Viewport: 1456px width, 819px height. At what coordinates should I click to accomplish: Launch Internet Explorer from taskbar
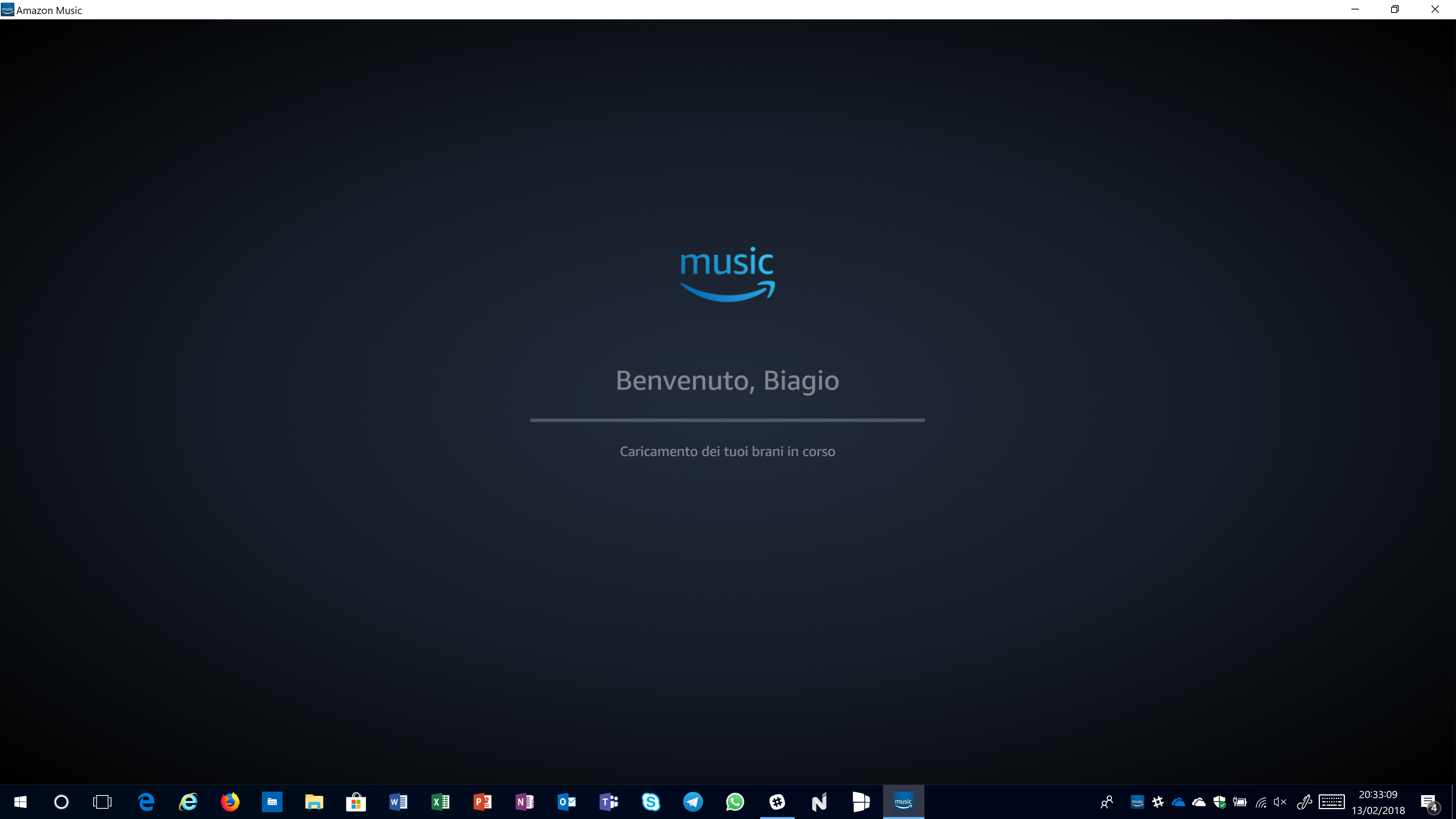point(188,802)
